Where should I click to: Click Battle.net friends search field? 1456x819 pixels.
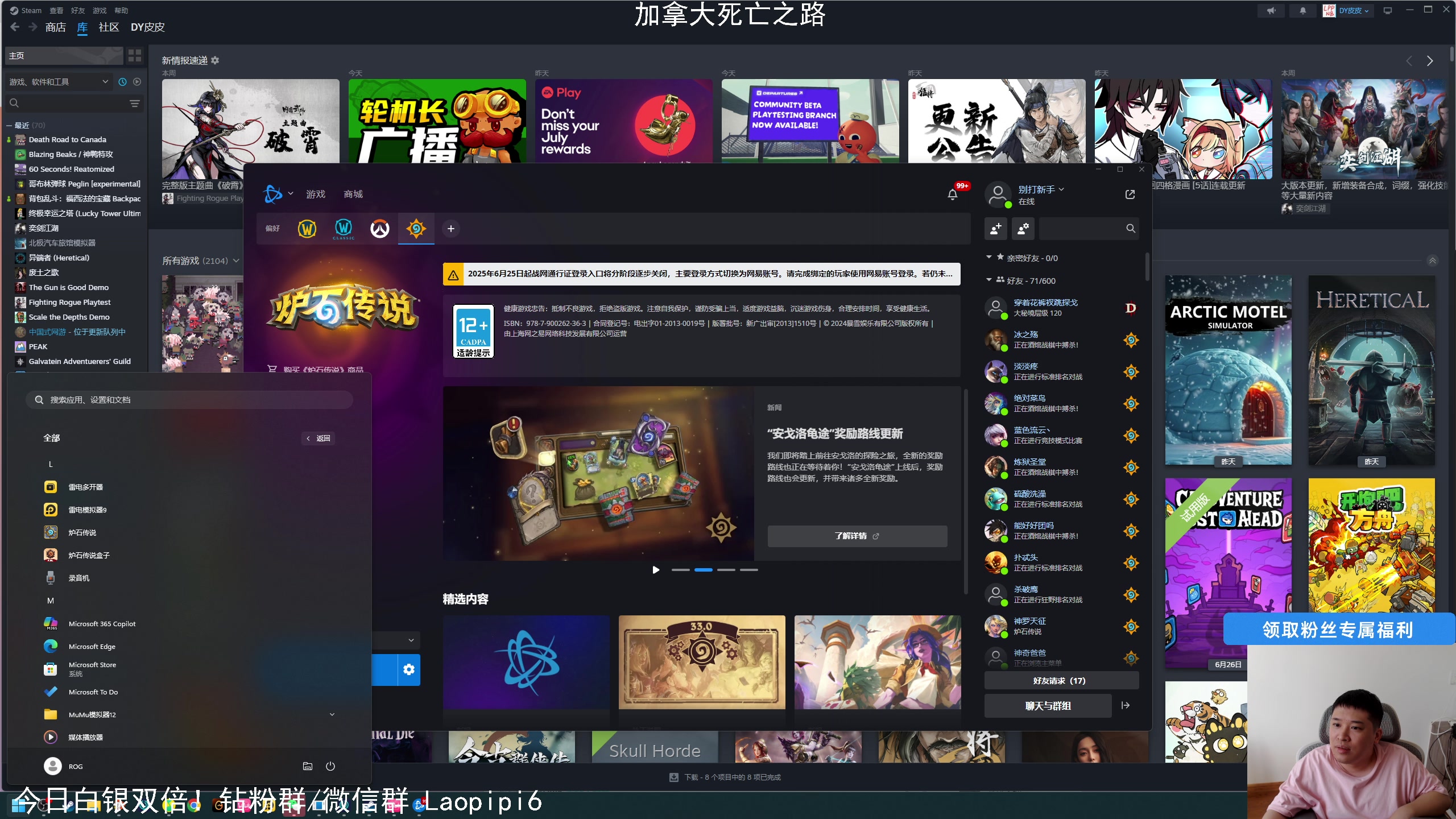(1089, 228)
